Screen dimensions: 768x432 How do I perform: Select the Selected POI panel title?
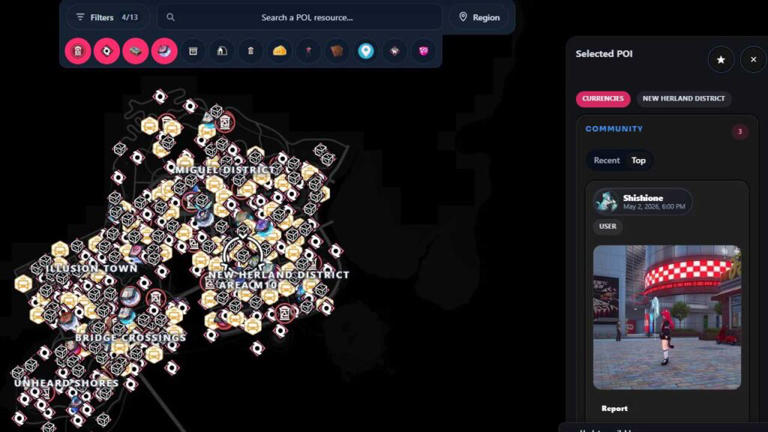point(604,54)
